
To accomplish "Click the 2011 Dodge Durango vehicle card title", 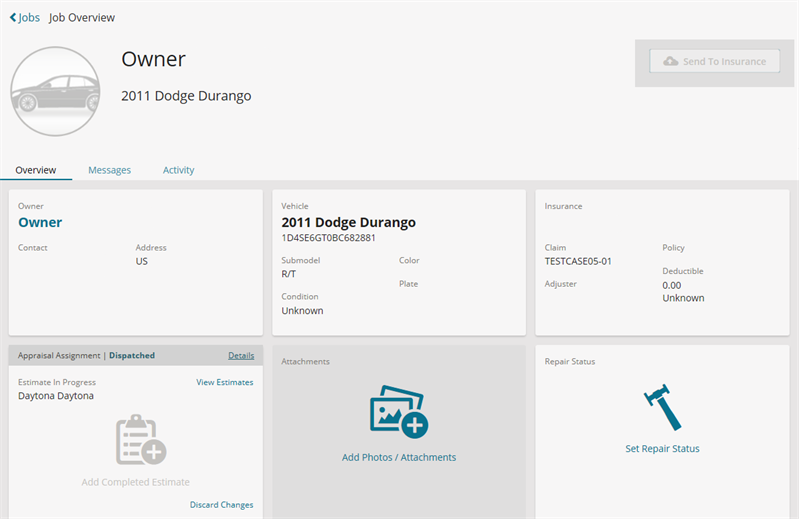I will (x=349, y=223).
